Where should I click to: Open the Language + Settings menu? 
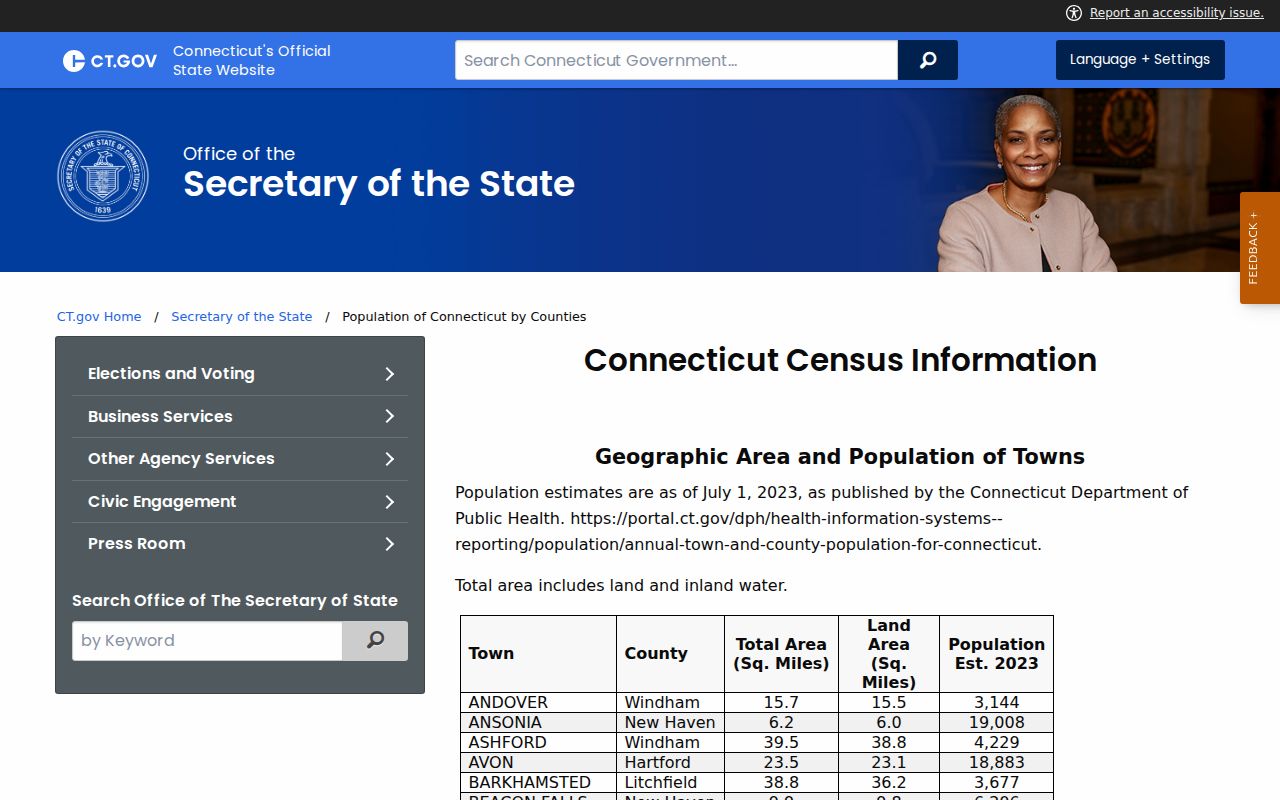[x=1140, y=60]
